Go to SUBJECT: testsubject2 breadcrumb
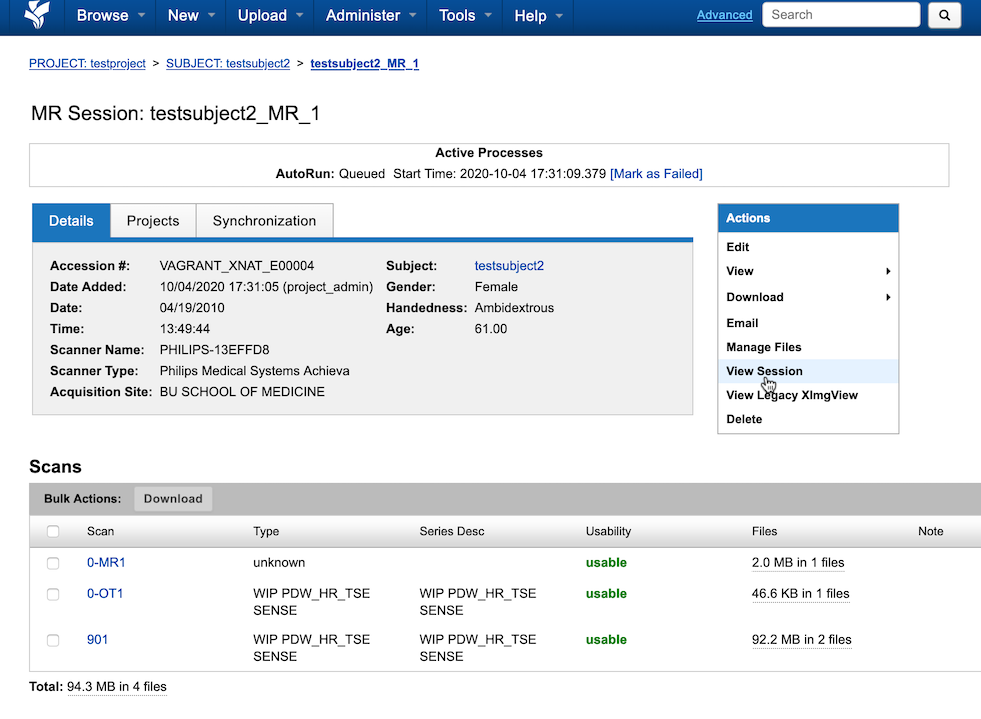Screen dimensions: 981x719 click(228, 63)
